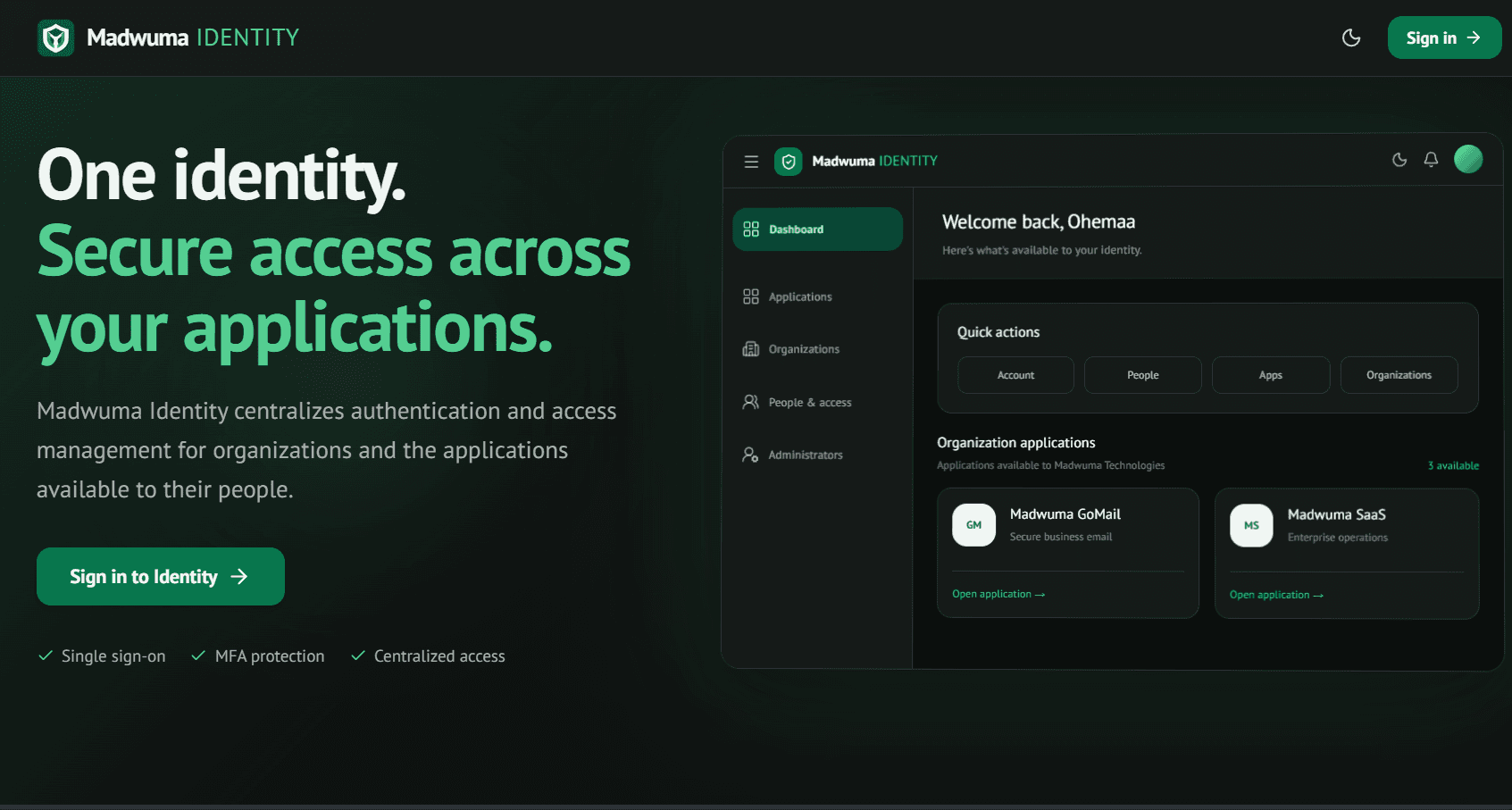Viewport: 1512px width, 810px height.
Task: Click the Administrators sidebar icon
Action: (x=751, y=455)
